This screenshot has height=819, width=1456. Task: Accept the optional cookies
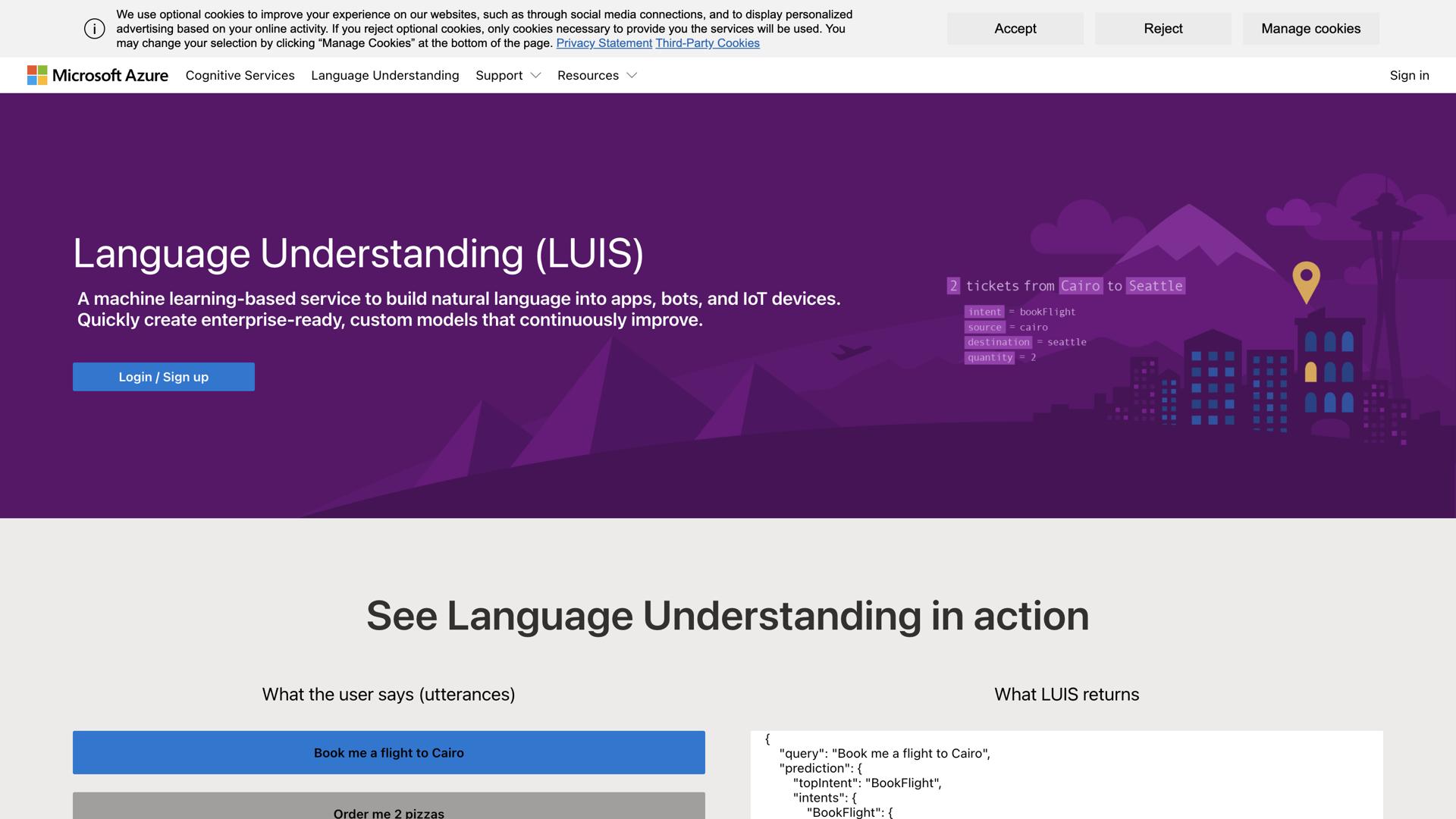(1015, 28)
